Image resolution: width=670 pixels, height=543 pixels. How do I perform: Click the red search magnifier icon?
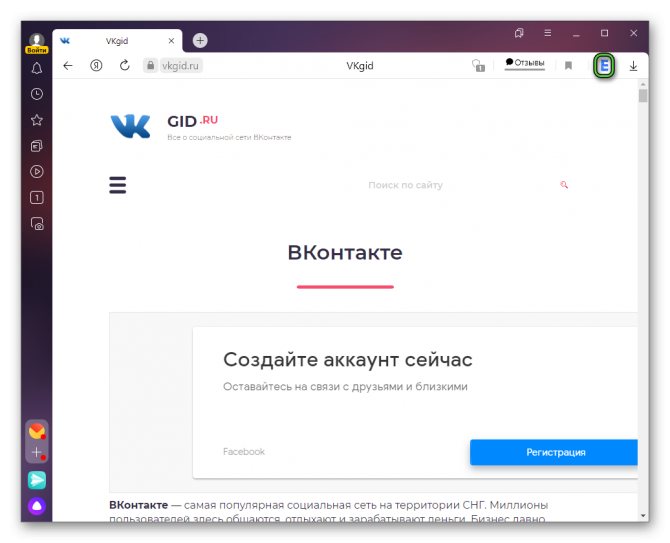pos(564,185)
